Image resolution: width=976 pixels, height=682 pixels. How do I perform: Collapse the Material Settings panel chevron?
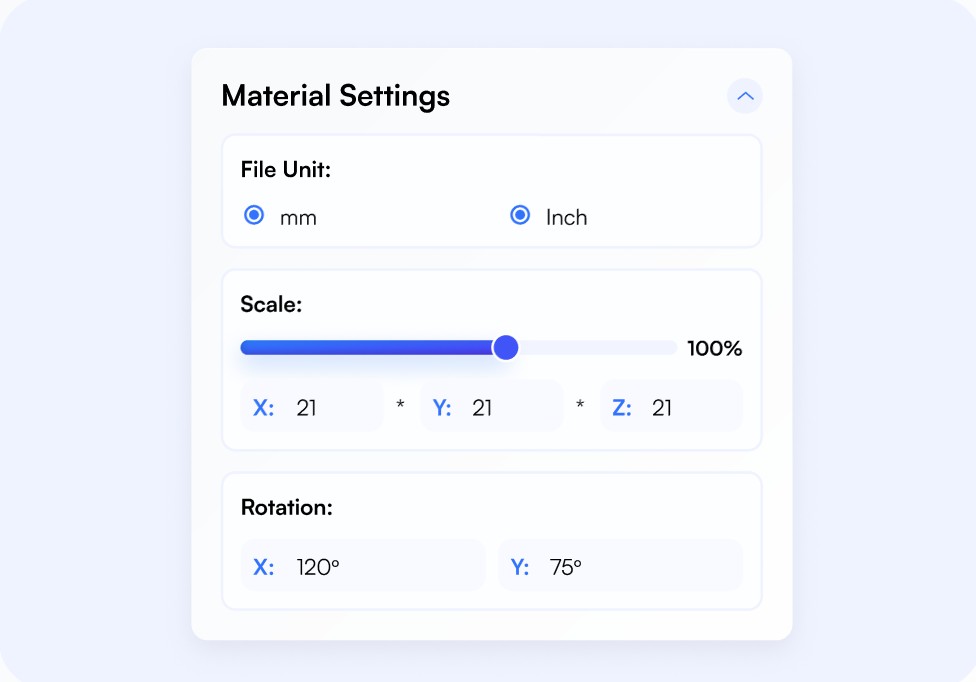pos(744,96)
